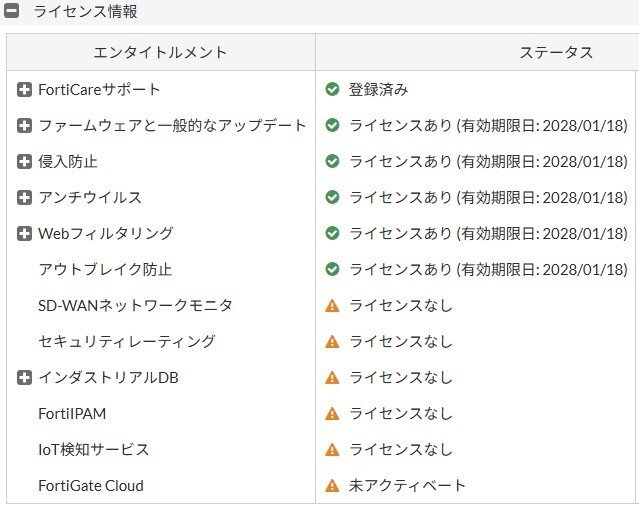Expand the Webフィルタリング row
The height and width of the screenshot is (505, 639).
coord(25,234)
